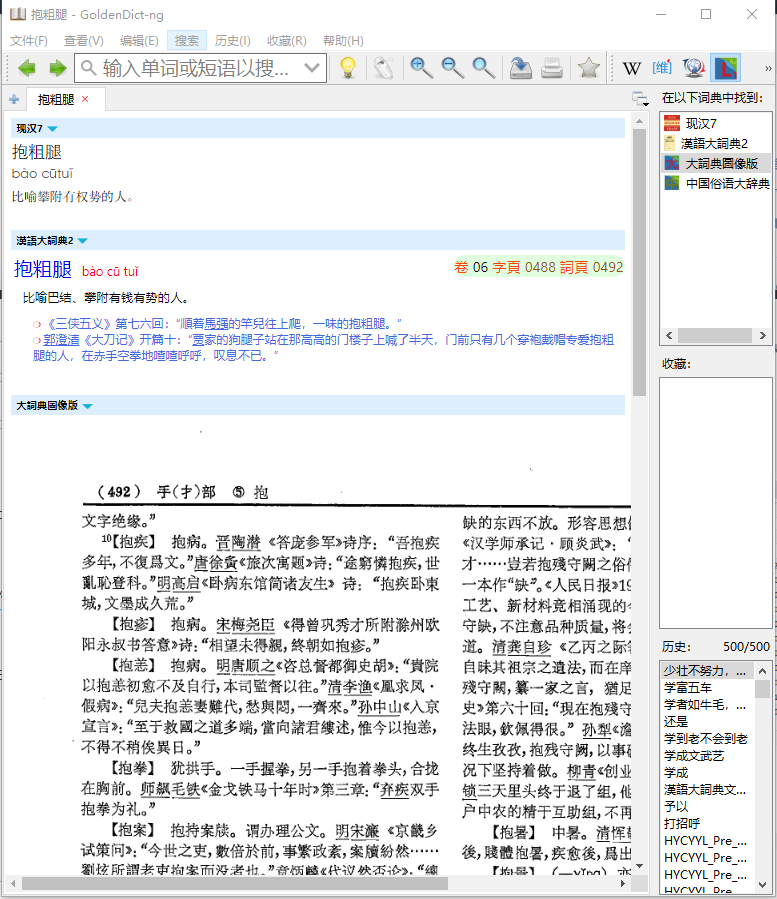Click the light bulb icon in toolbar

tap(348, 68)
